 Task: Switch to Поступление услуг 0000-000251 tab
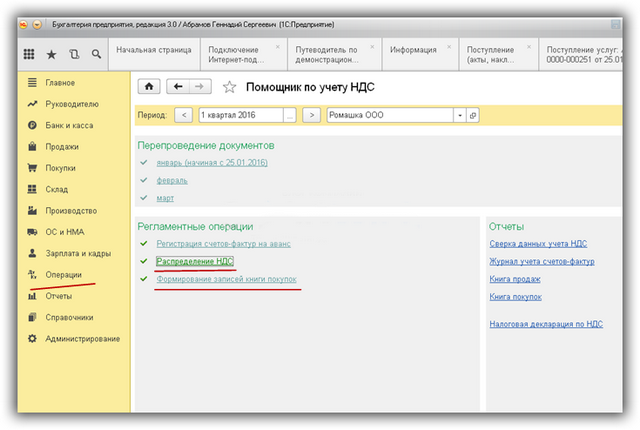coord(581,54)
